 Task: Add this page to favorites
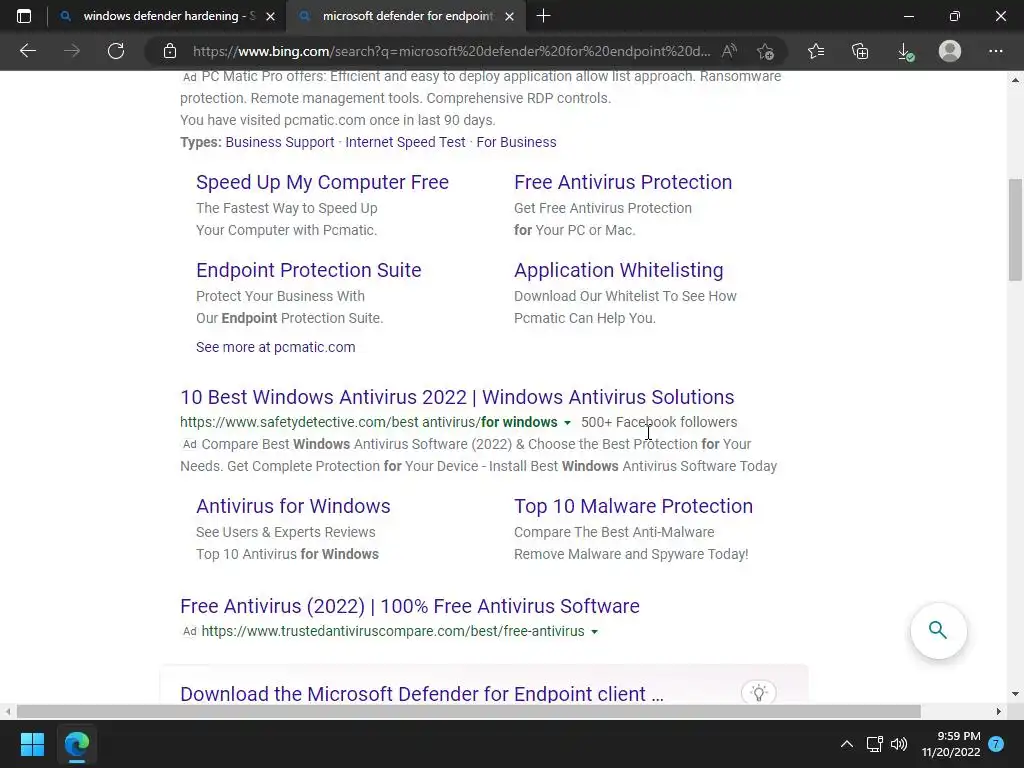pos(765,51)
